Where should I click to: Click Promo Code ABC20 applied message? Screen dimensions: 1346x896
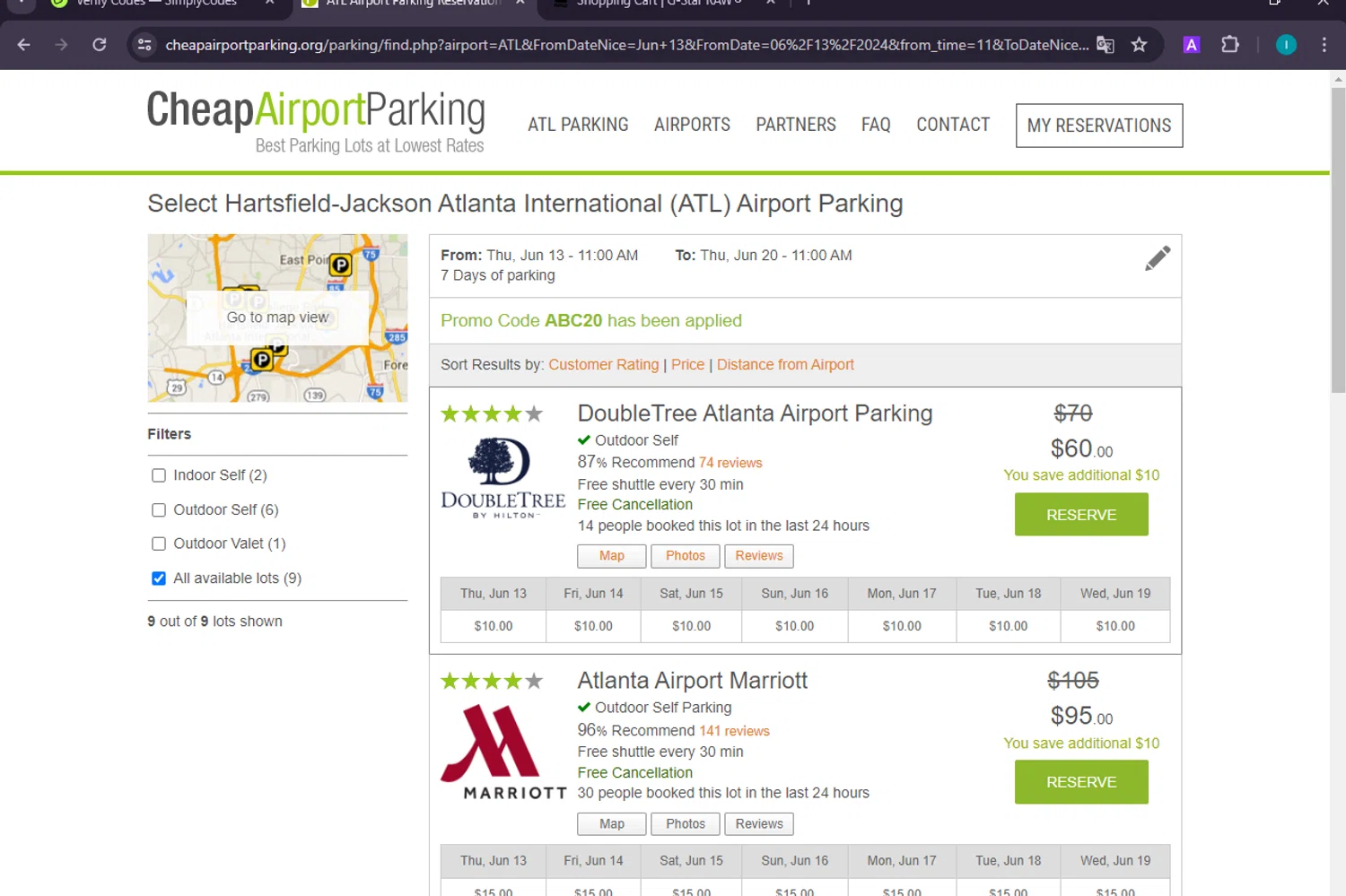tap(591, 321)
